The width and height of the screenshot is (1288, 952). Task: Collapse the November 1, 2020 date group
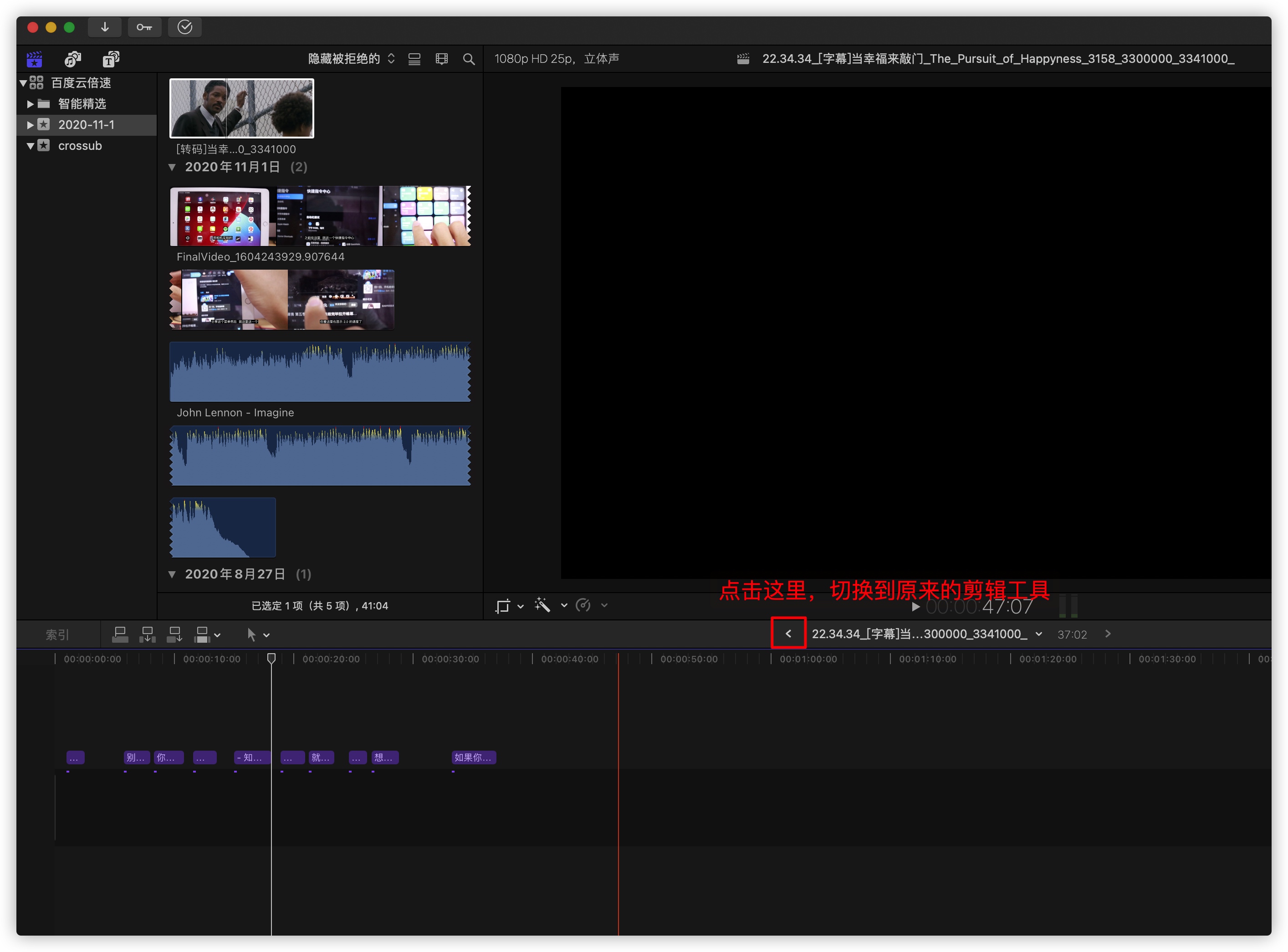(172, 167)
